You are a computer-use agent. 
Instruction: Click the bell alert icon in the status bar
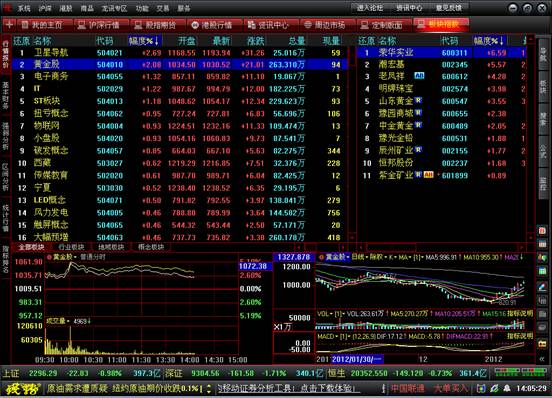click(507, 388)
